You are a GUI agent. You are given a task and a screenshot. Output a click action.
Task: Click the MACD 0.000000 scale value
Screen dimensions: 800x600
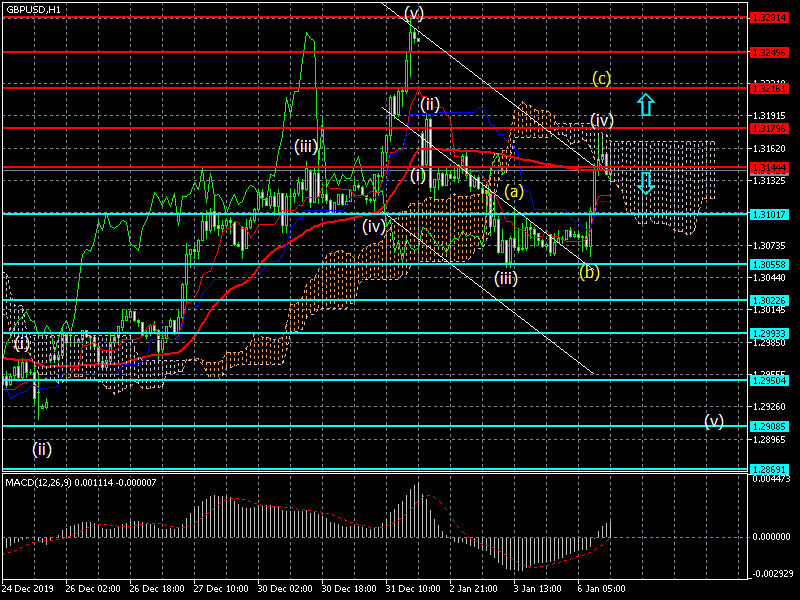coord(772,537)
